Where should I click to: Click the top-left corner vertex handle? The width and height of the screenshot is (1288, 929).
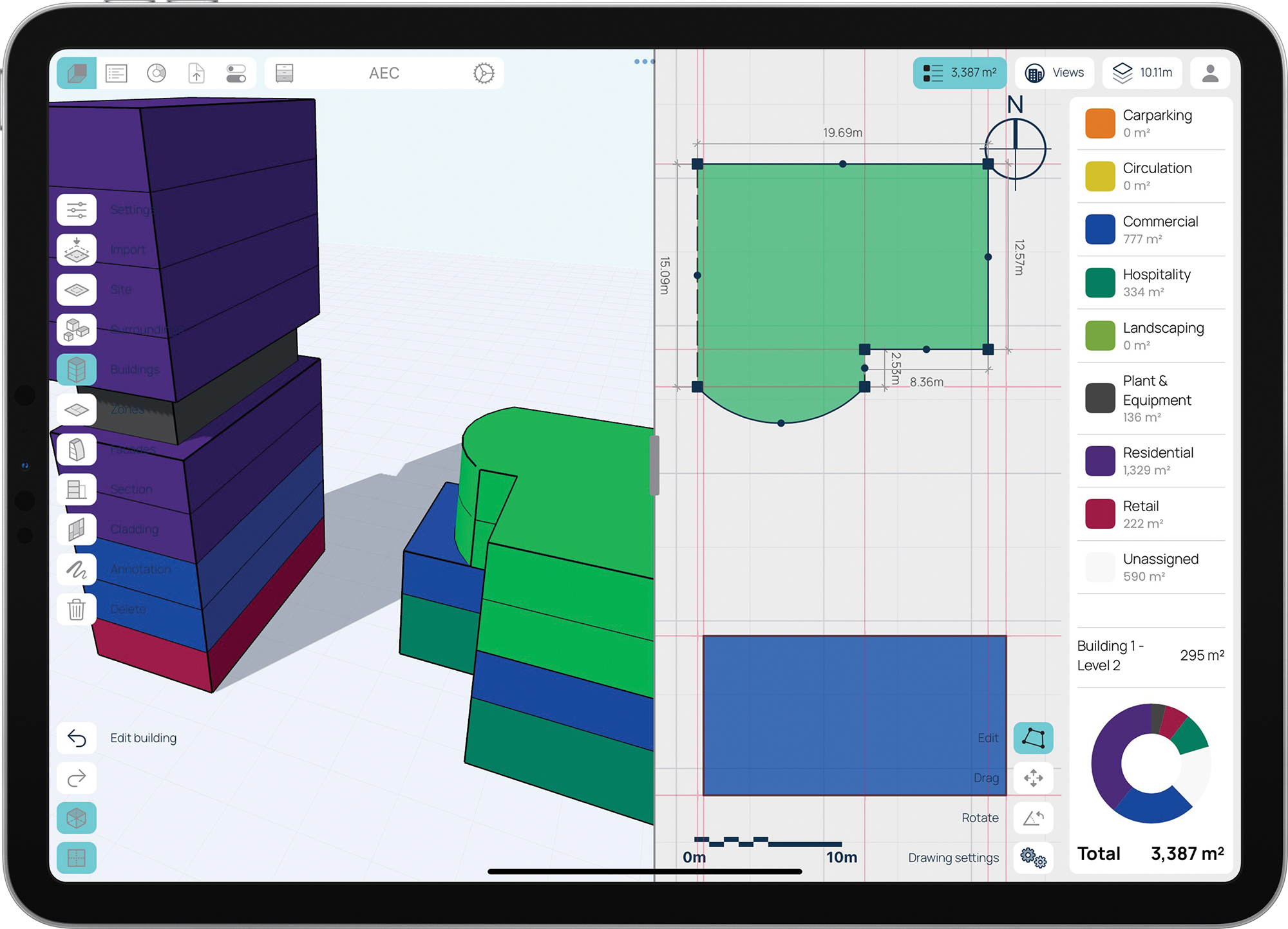pos(697,164)
